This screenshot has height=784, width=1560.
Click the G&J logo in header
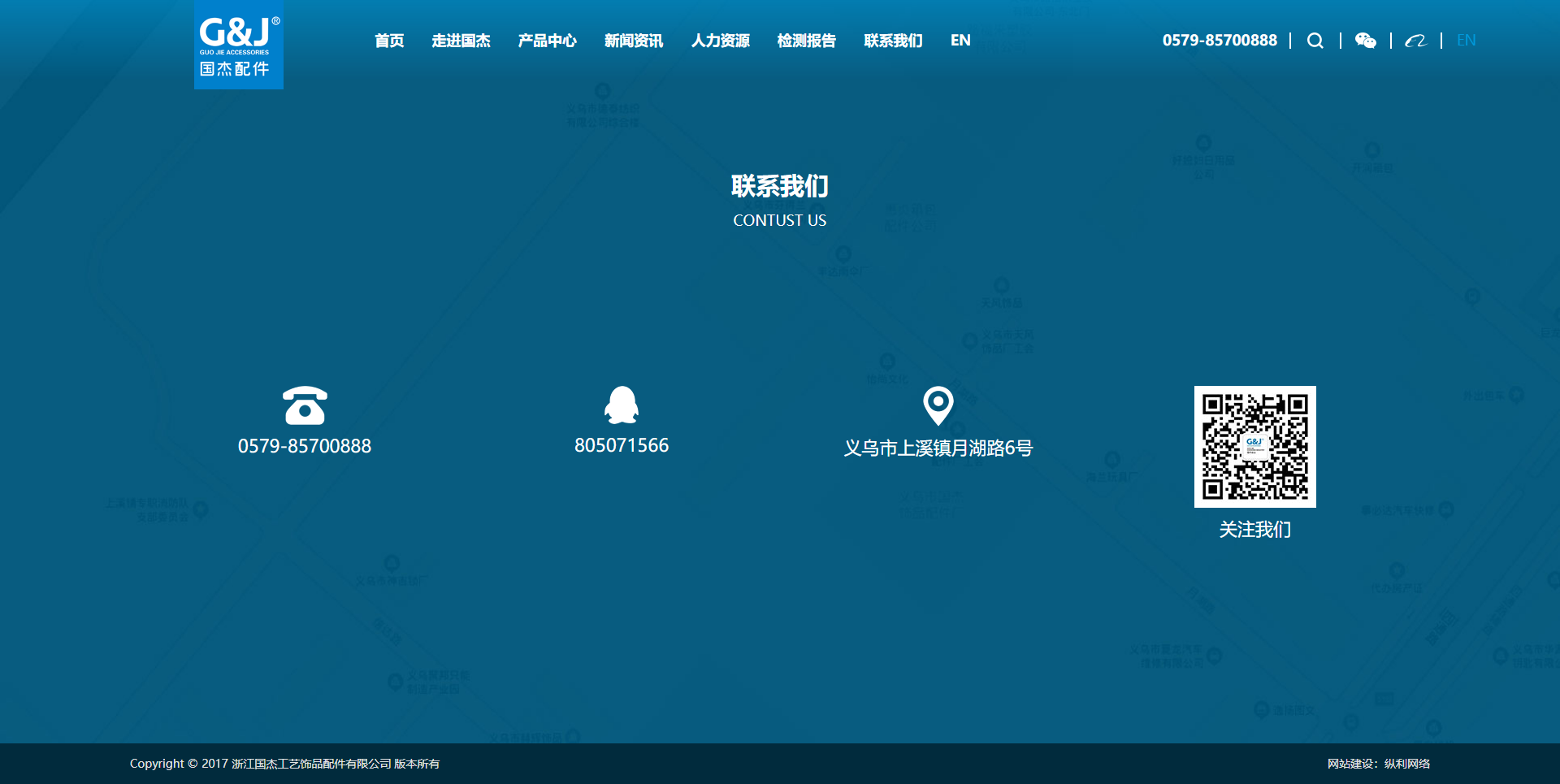pyautogui.click(x=239, y=45)
